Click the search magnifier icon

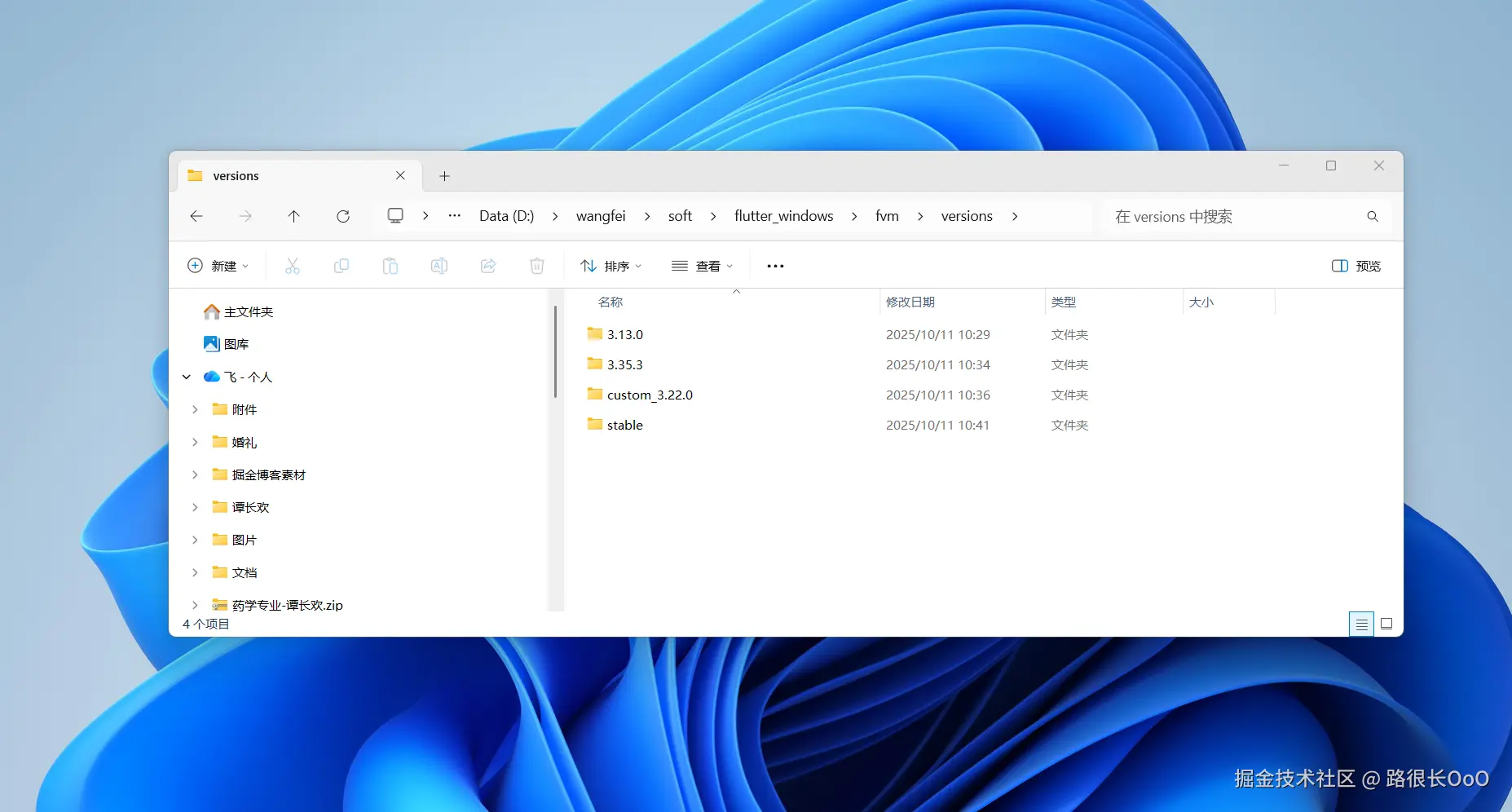point(1373,216)
